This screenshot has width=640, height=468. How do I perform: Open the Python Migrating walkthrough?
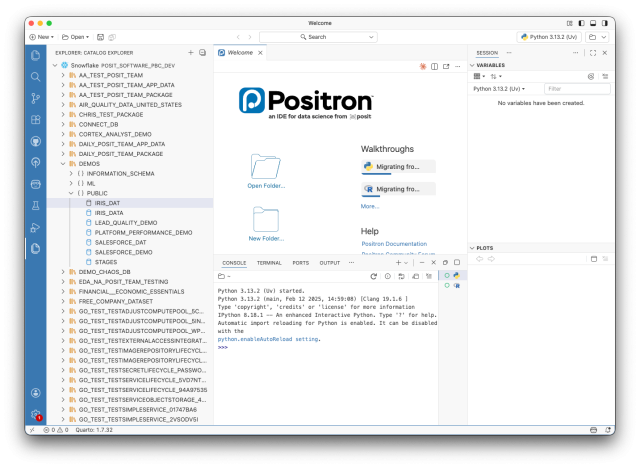point(398,166)
